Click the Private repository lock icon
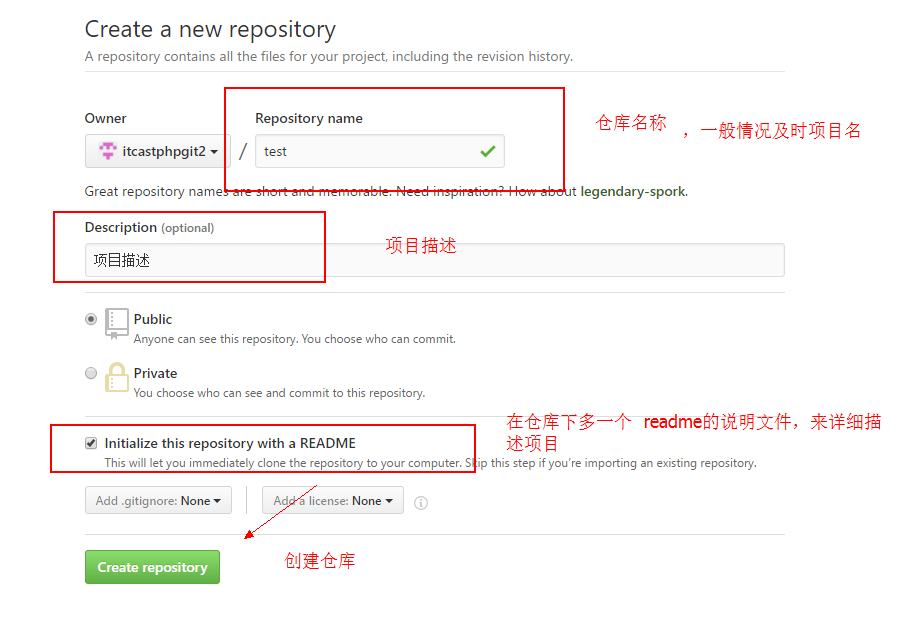Screen dimensions: 899x618 tap(116, 377)
